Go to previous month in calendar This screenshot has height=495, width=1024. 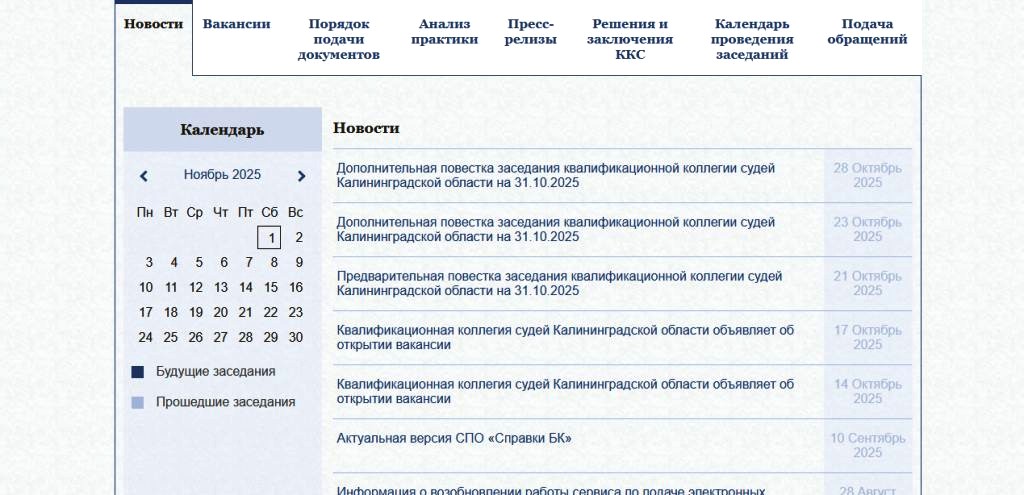point(144,176)
